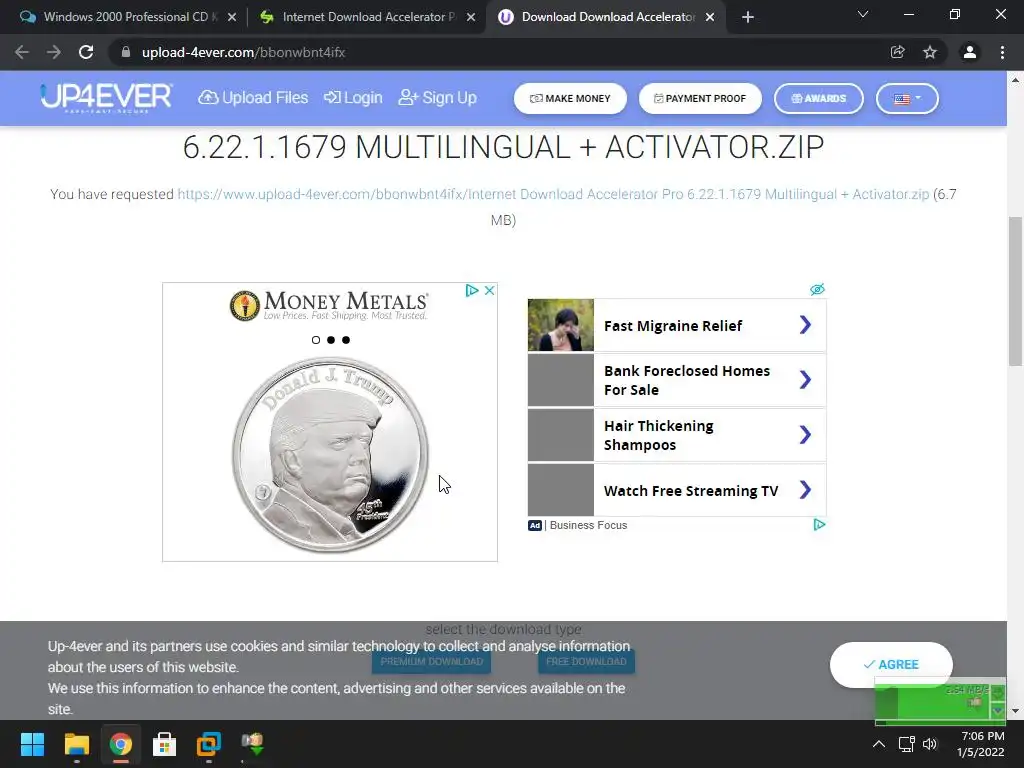Click the PREMIUM DOWNLOAD button
The image size is (1024, 768).
point(432,662)
